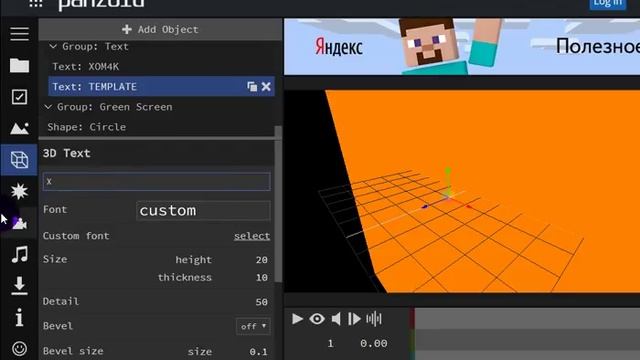The height and width of the screenshot is (360, 640).
Task: Click the Custom font select link
Action: tap(252, 236)
